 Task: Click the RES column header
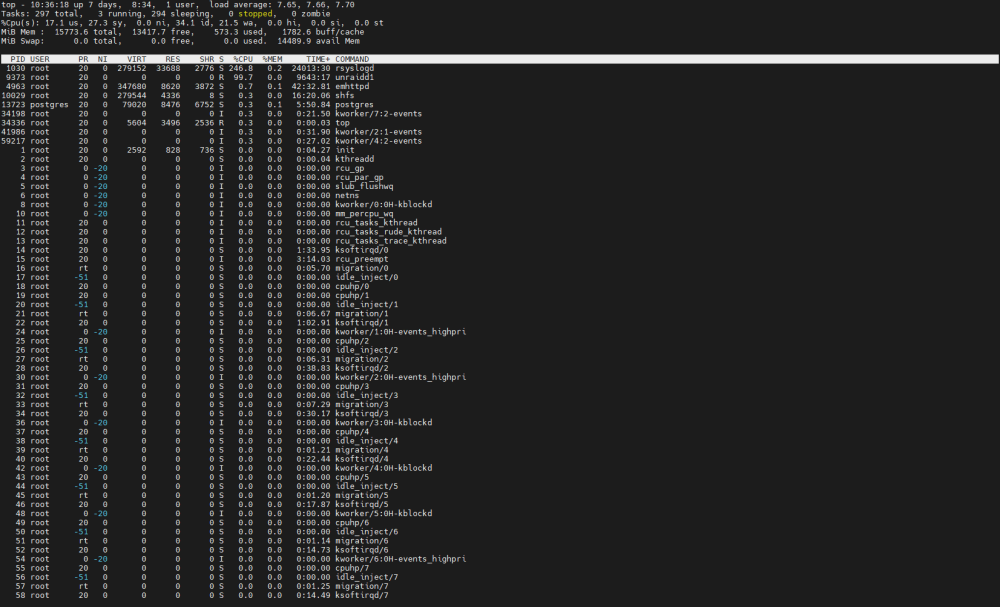[x=173, y=59]
